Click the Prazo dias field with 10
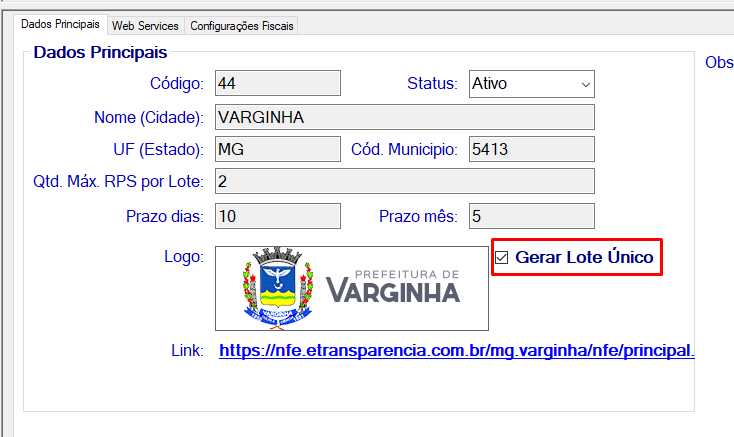This screenshot has width=734, height=437. [278, 216]
